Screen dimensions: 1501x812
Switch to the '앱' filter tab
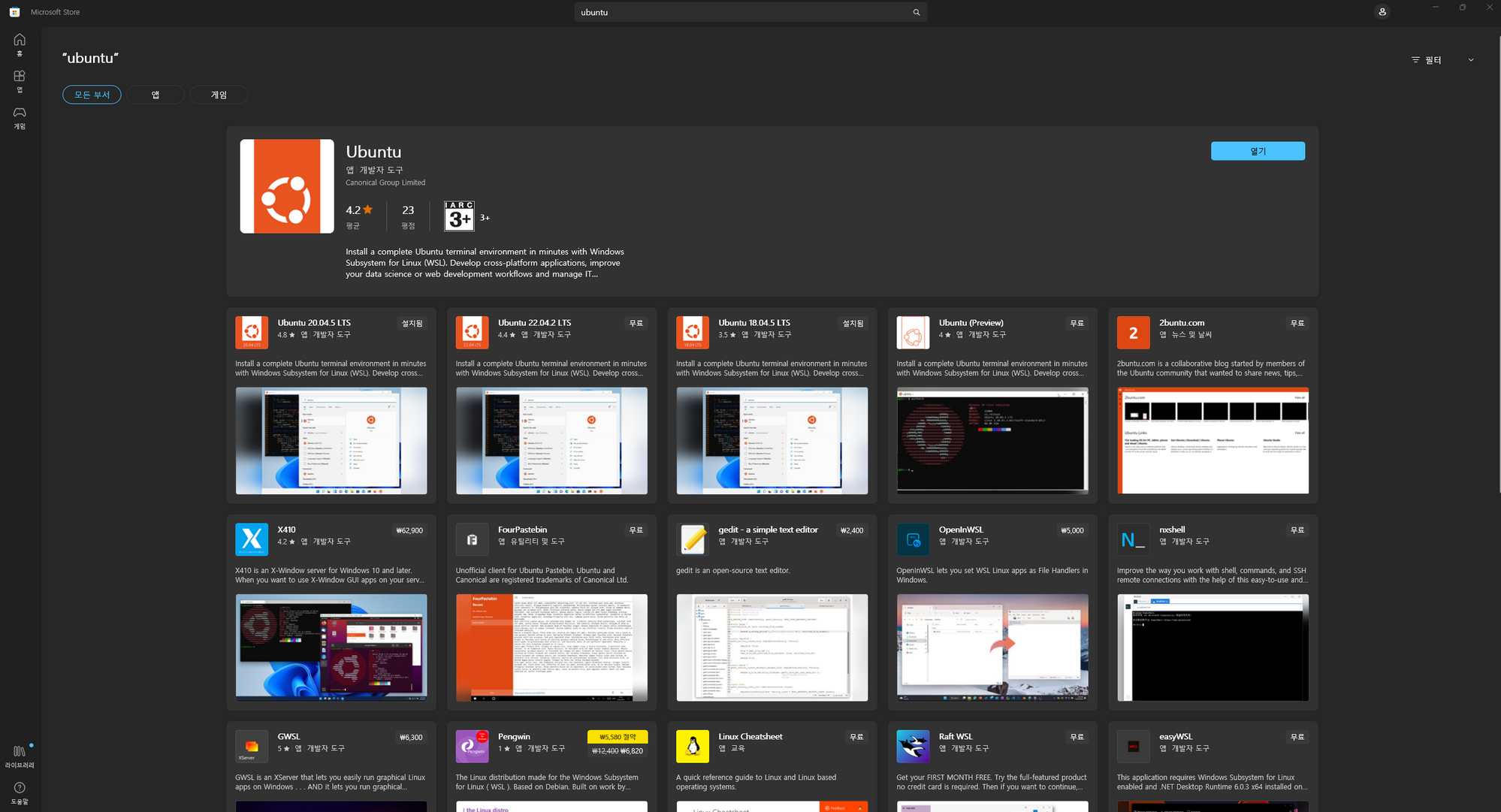[x=156, y=95]
